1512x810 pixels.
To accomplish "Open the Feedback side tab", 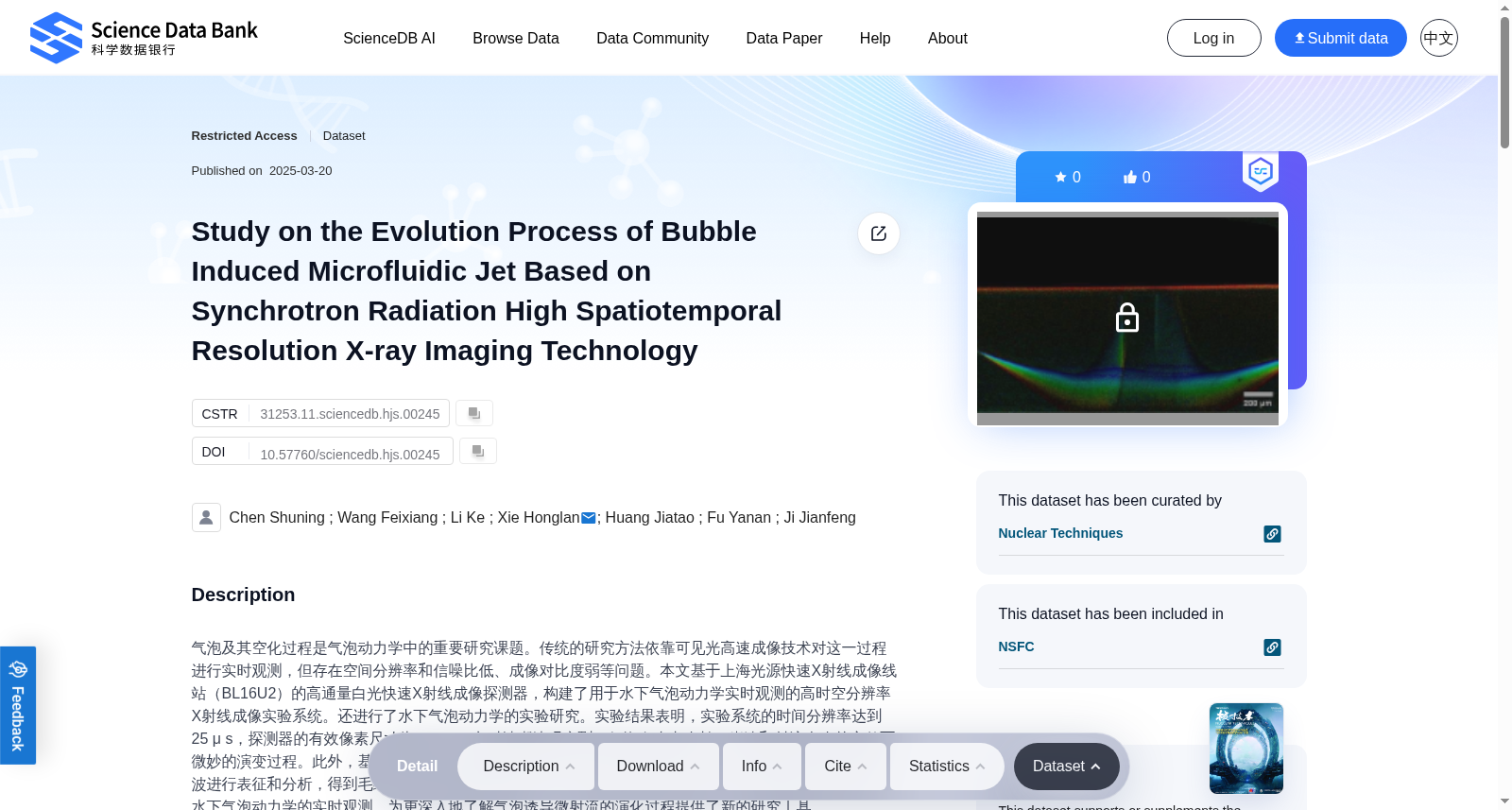I will tap(18, 705).
